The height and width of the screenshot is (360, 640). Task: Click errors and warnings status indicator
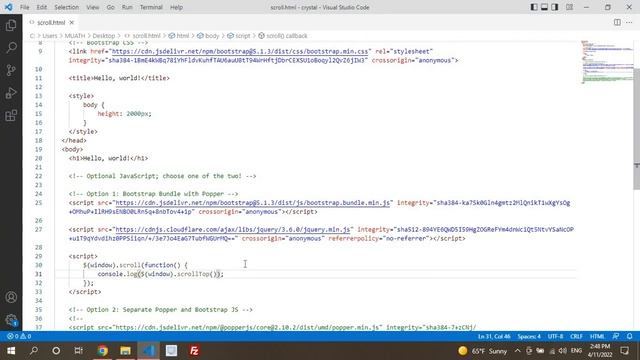coord(19,336)
